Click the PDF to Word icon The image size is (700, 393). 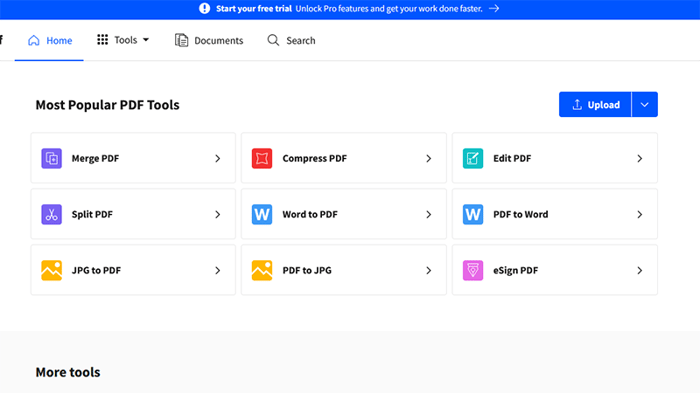(x=473, y=214)
